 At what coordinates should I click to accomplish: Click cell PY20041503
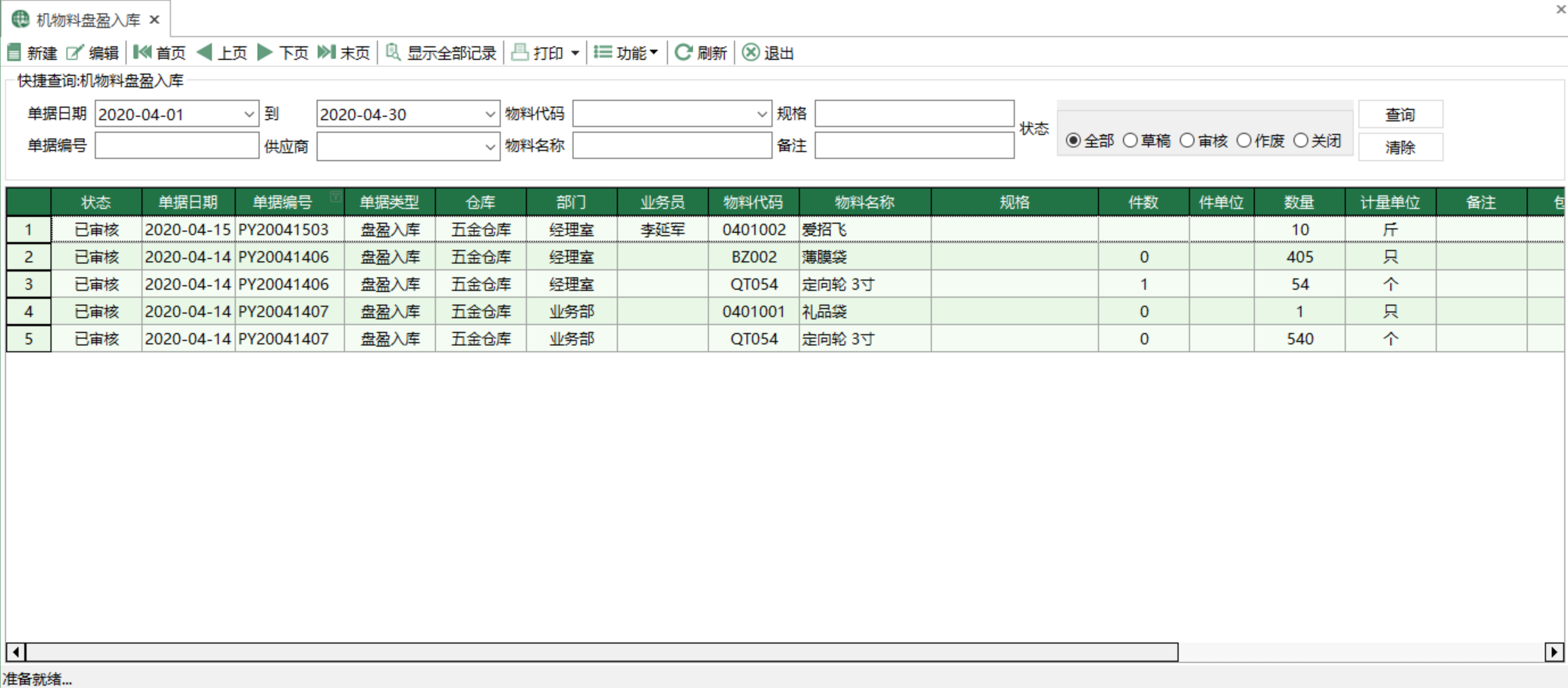pyautogui.click(x=290, y=230)
